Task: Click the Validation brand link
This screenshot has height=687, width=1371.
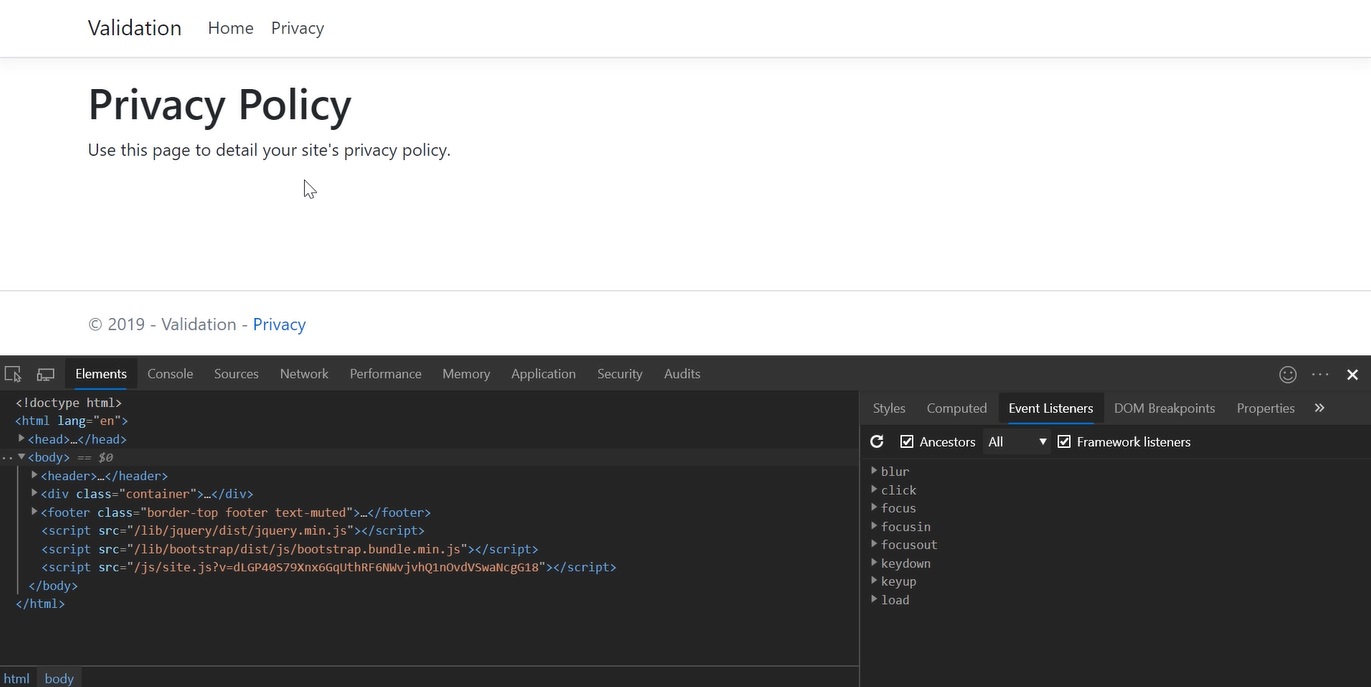Action: click(x=135, y=28)
